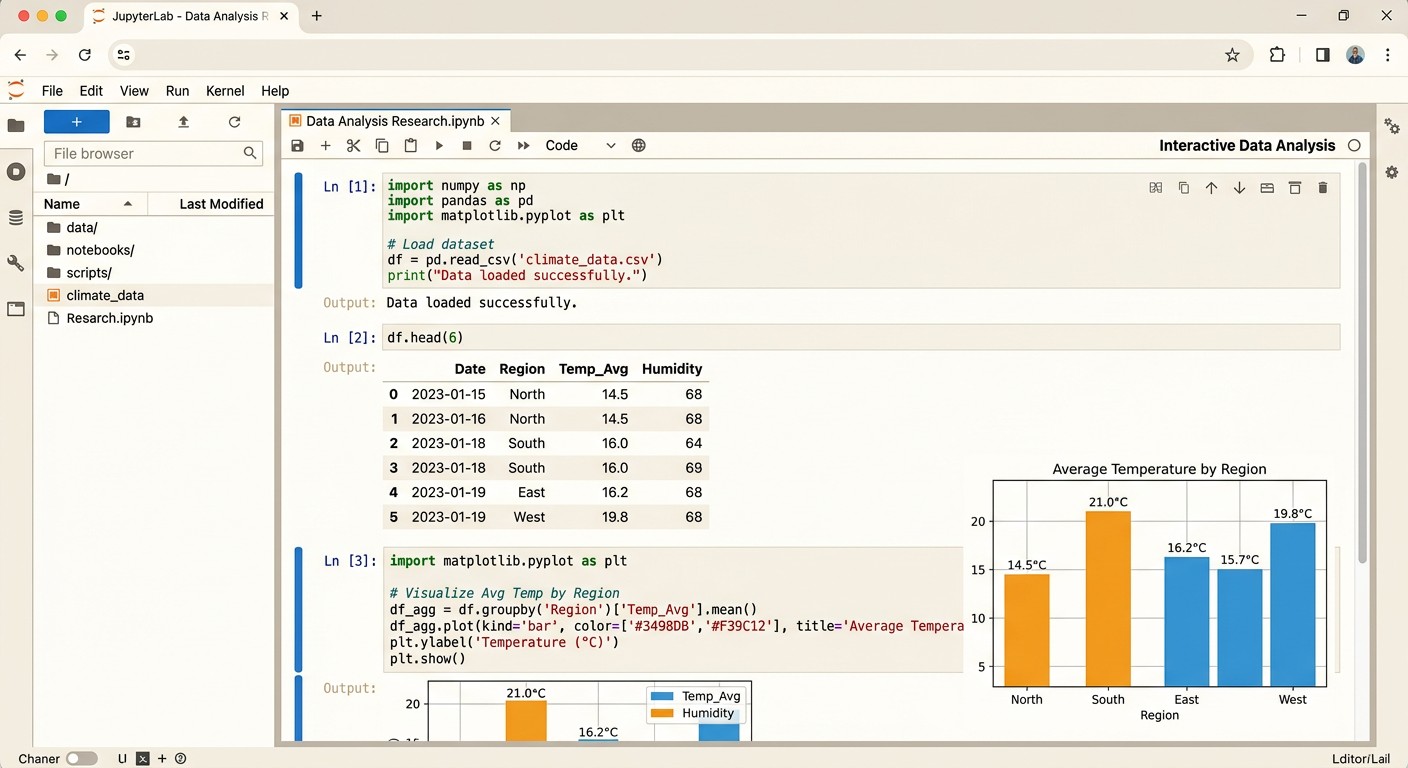This screenshot has width=1408, height=768.
Task: Cut the selected cell with scissors icon
Action: [353, 146]
